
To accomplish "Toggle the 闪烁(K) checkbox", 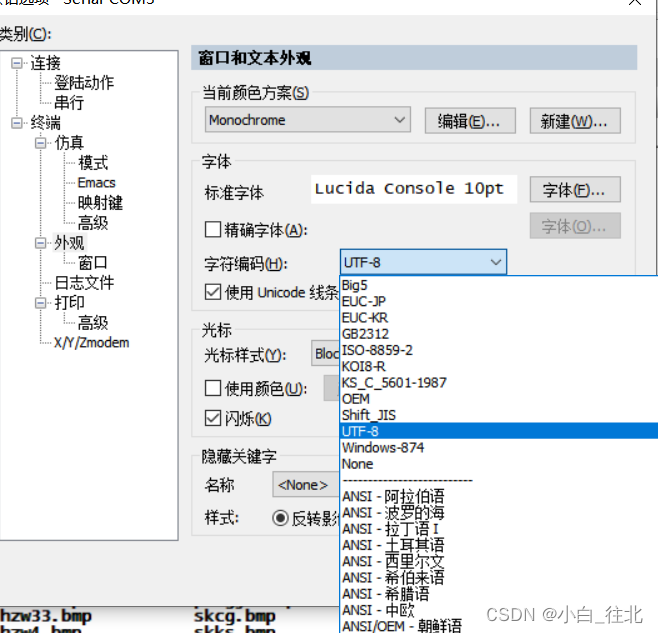I will click(x=213, y=419).
